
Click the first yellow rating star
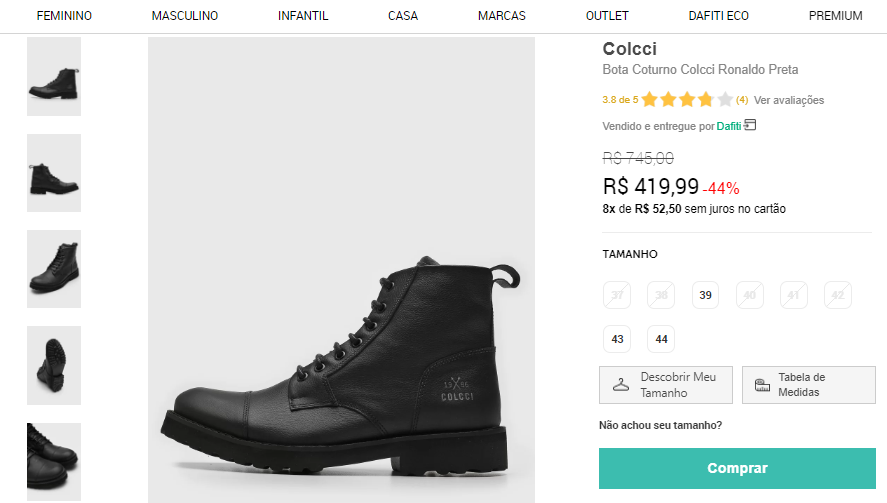[x=650, y=100]
